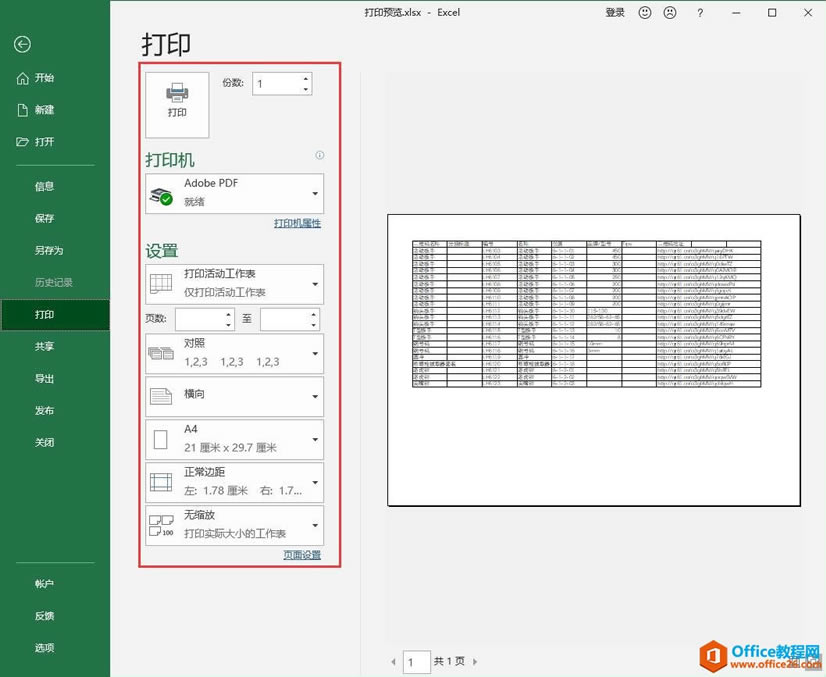Image resolution: width=826 pixels, height=677 pixels.
Task: Increase 份数 with the up stepper arrow
Action: point(305,78)
